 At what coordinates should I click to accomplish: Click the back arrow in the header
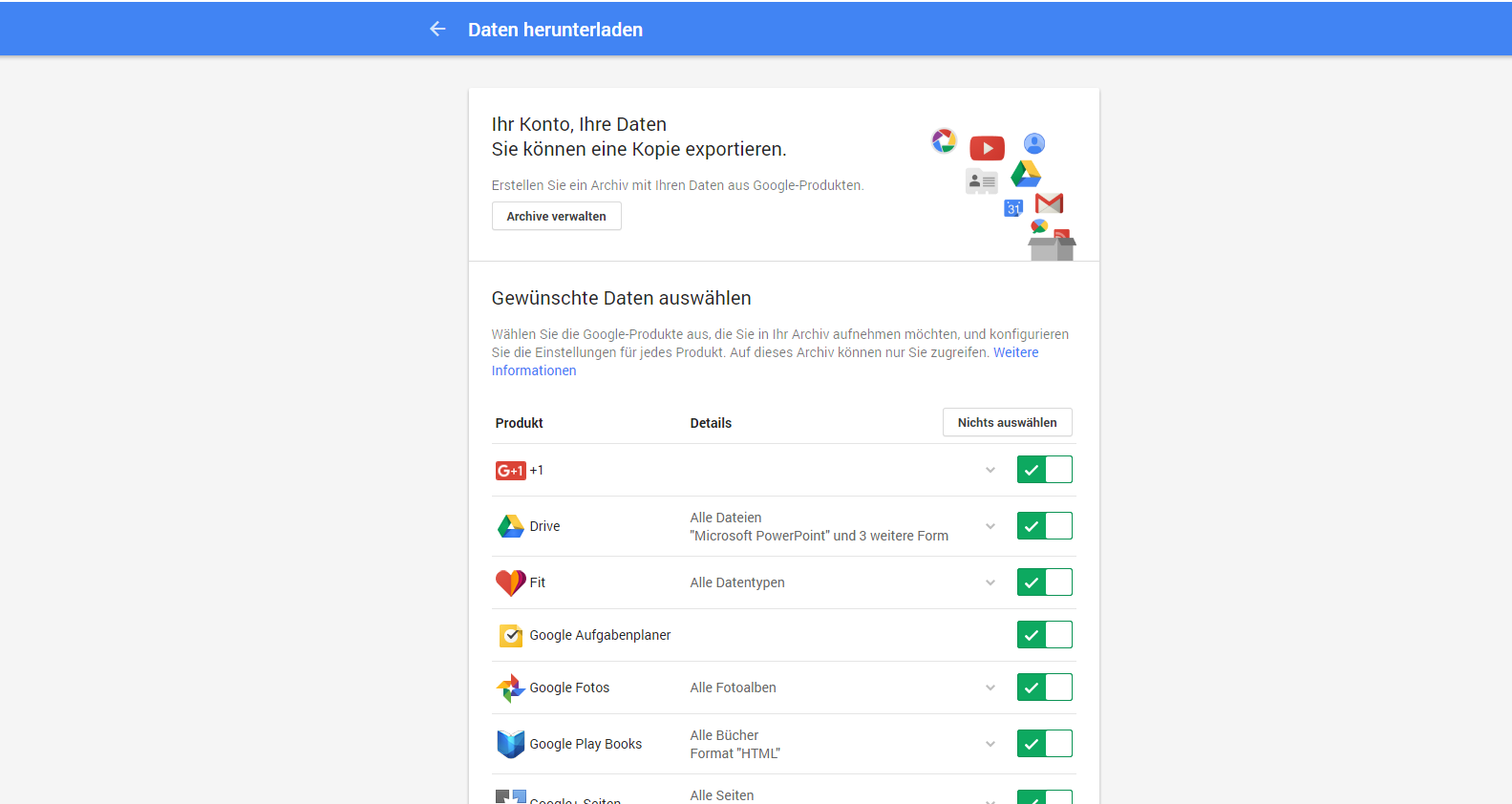[x=437, y=30]
